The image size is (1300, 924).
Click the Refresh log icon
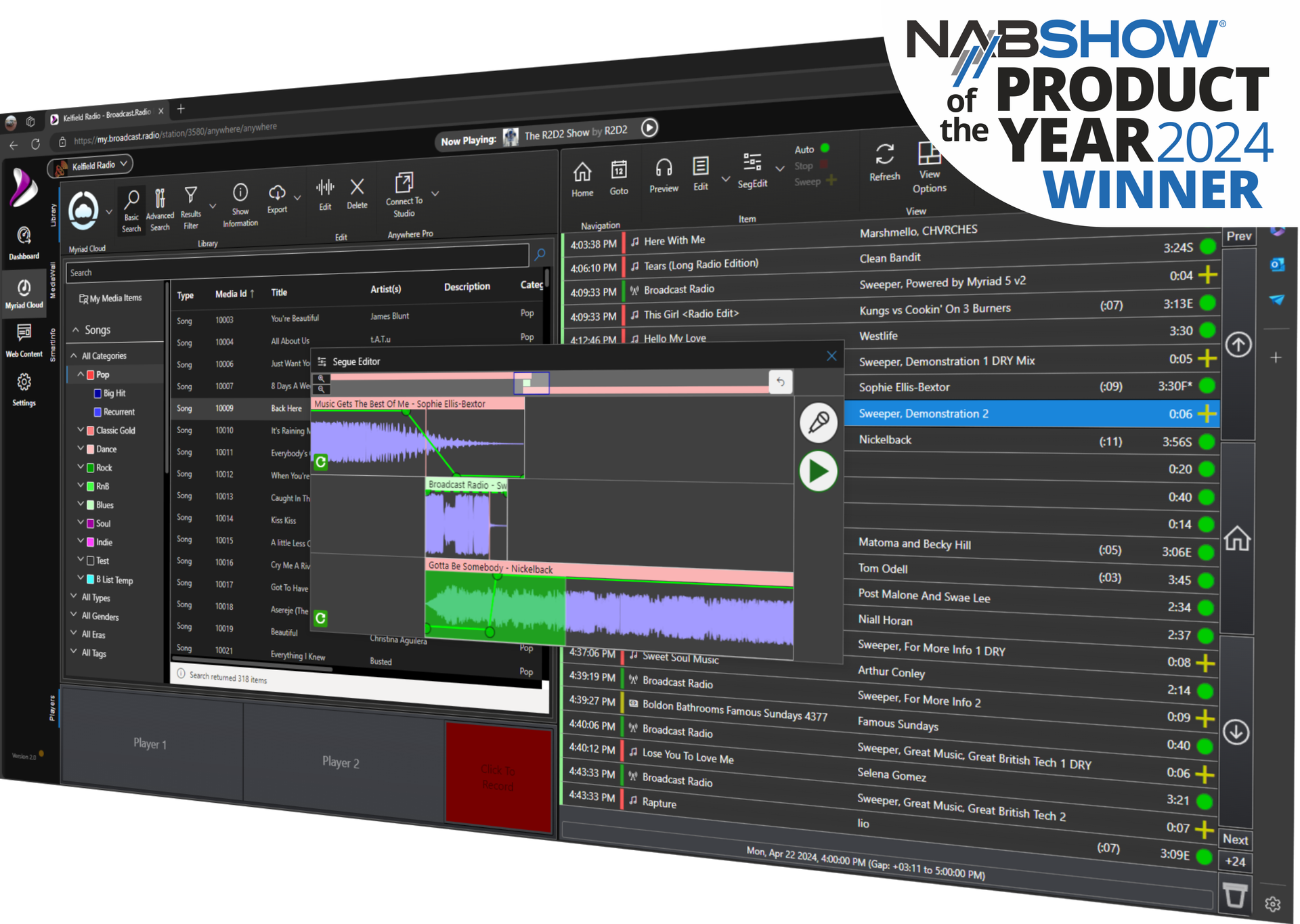point(884,155)
